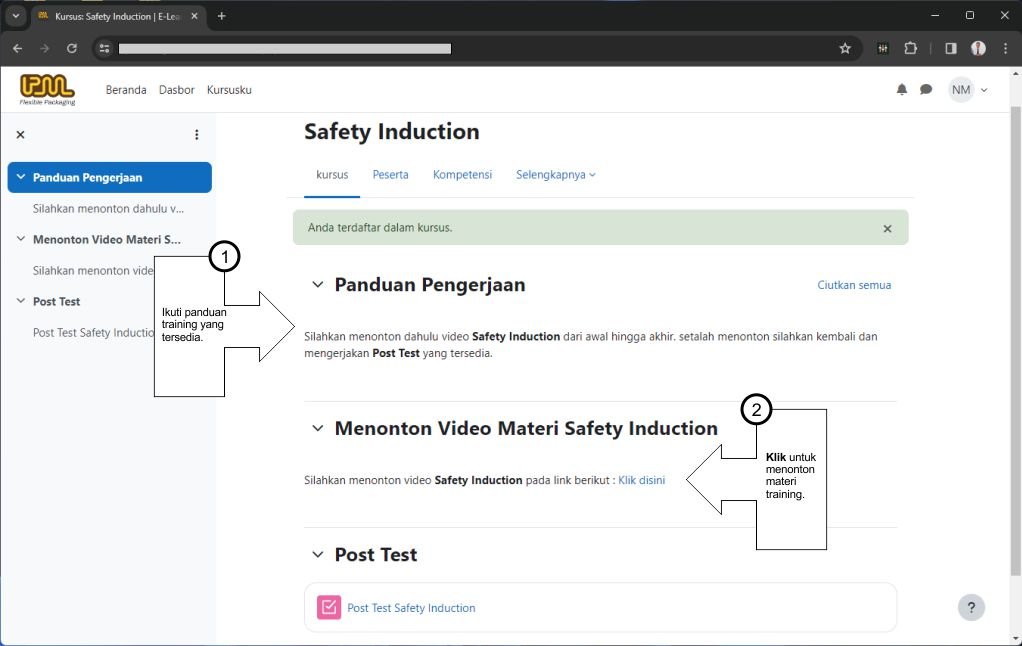
Task: Collapse the Panduan Pengerjaan section heading
Action: (318, 285)
